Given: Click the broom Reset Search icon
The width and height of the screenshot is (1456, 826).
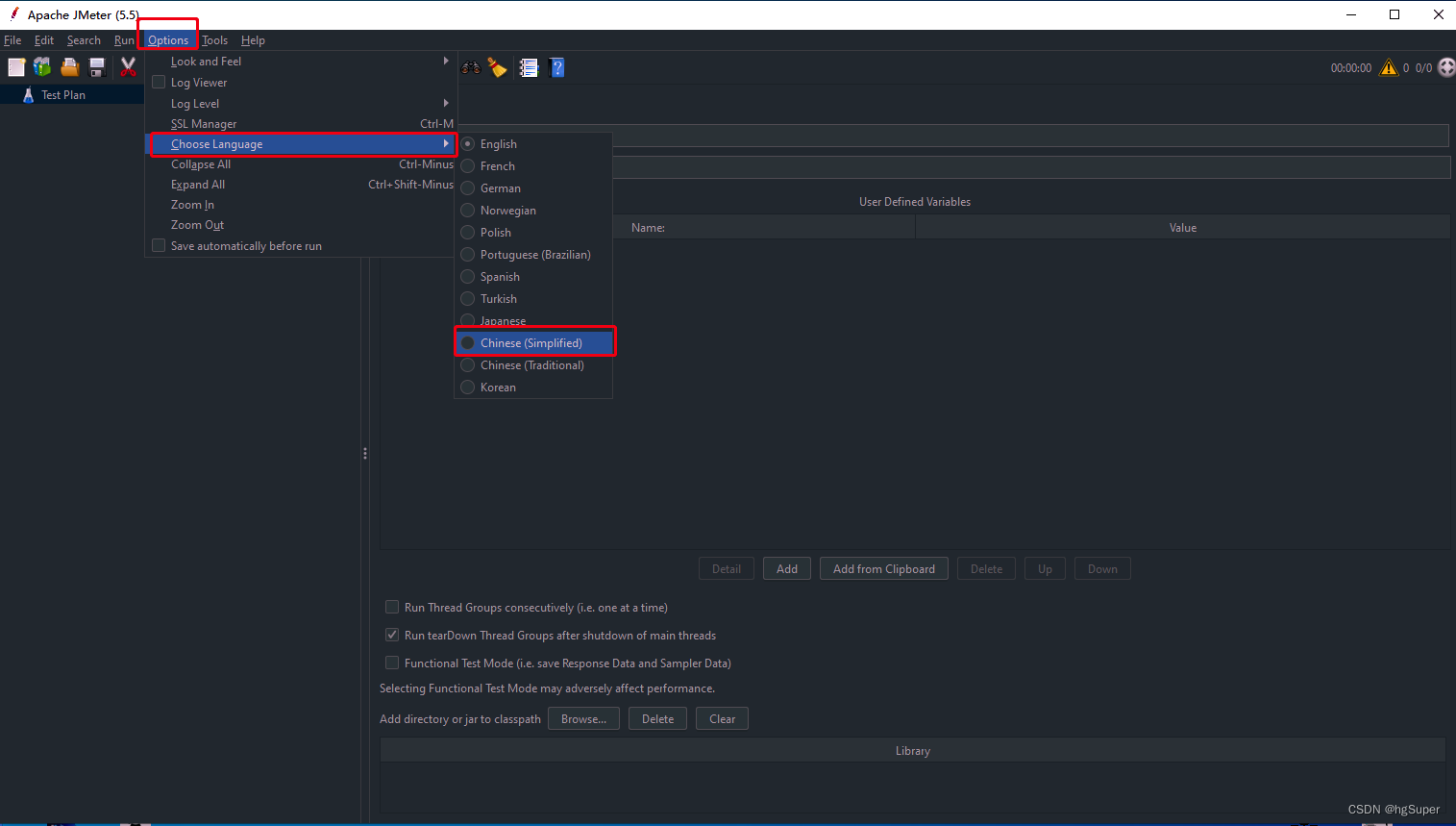Looking at the screenshot, I should coord(498,67).
